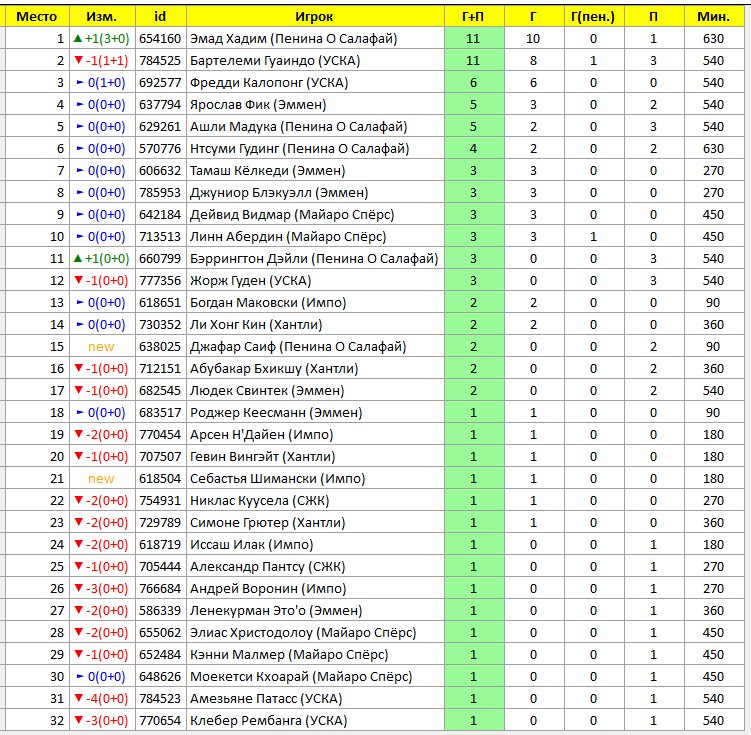
Task: Click player name Дейвид Видмар
Action: pos(240,215)
